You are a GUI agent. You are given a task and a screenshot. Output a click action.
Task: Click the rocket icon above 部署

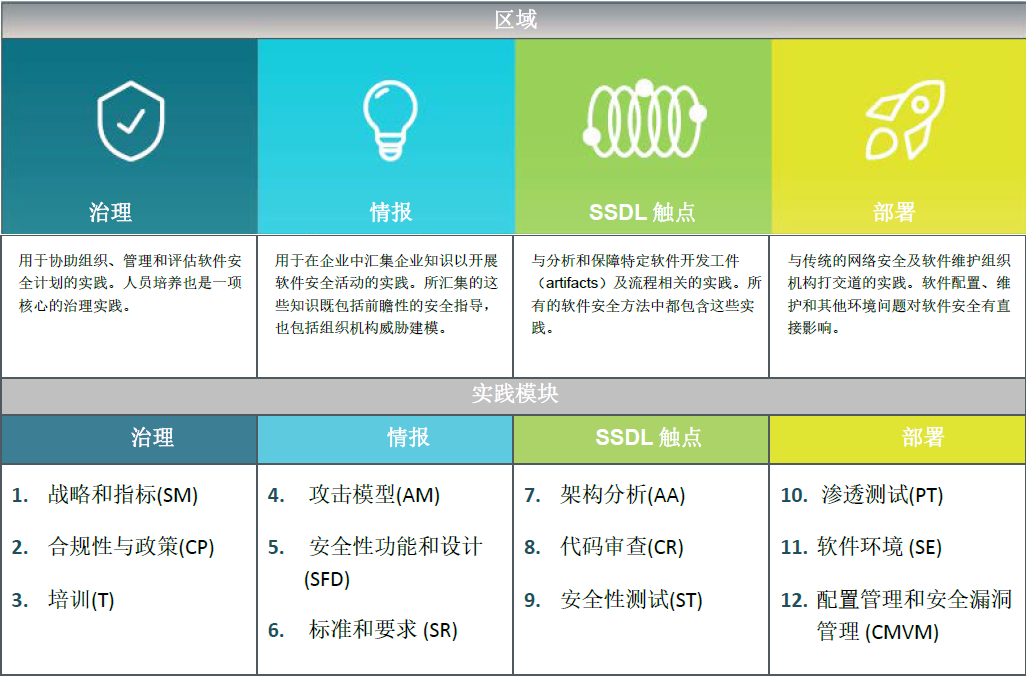[x=898, y=116]
